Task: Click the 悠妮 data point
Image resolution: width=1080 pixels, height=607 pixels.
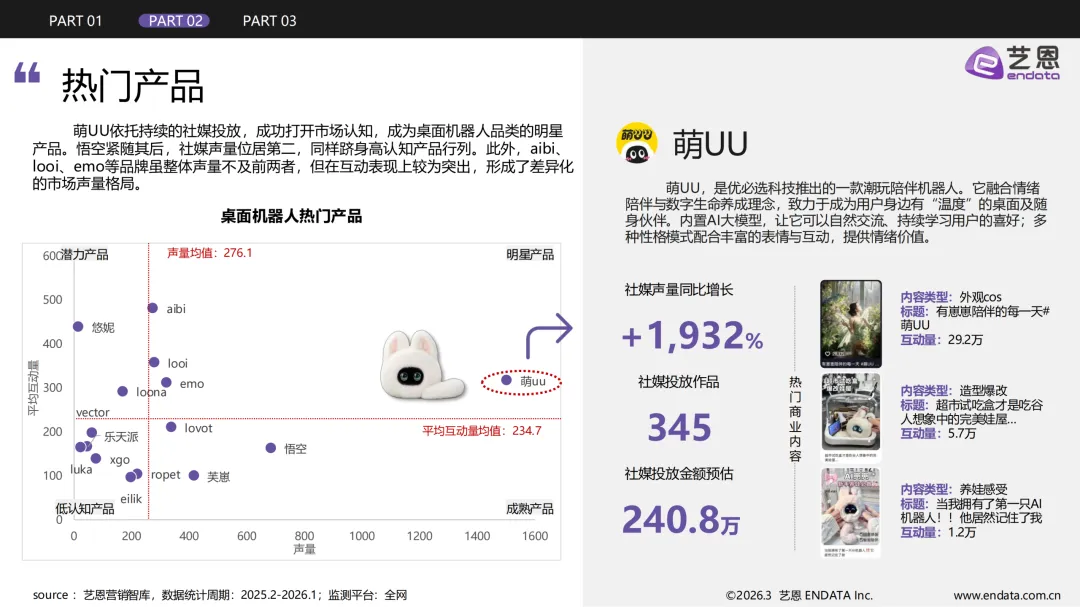Action: pyautogui.click(x=78, y=327)
